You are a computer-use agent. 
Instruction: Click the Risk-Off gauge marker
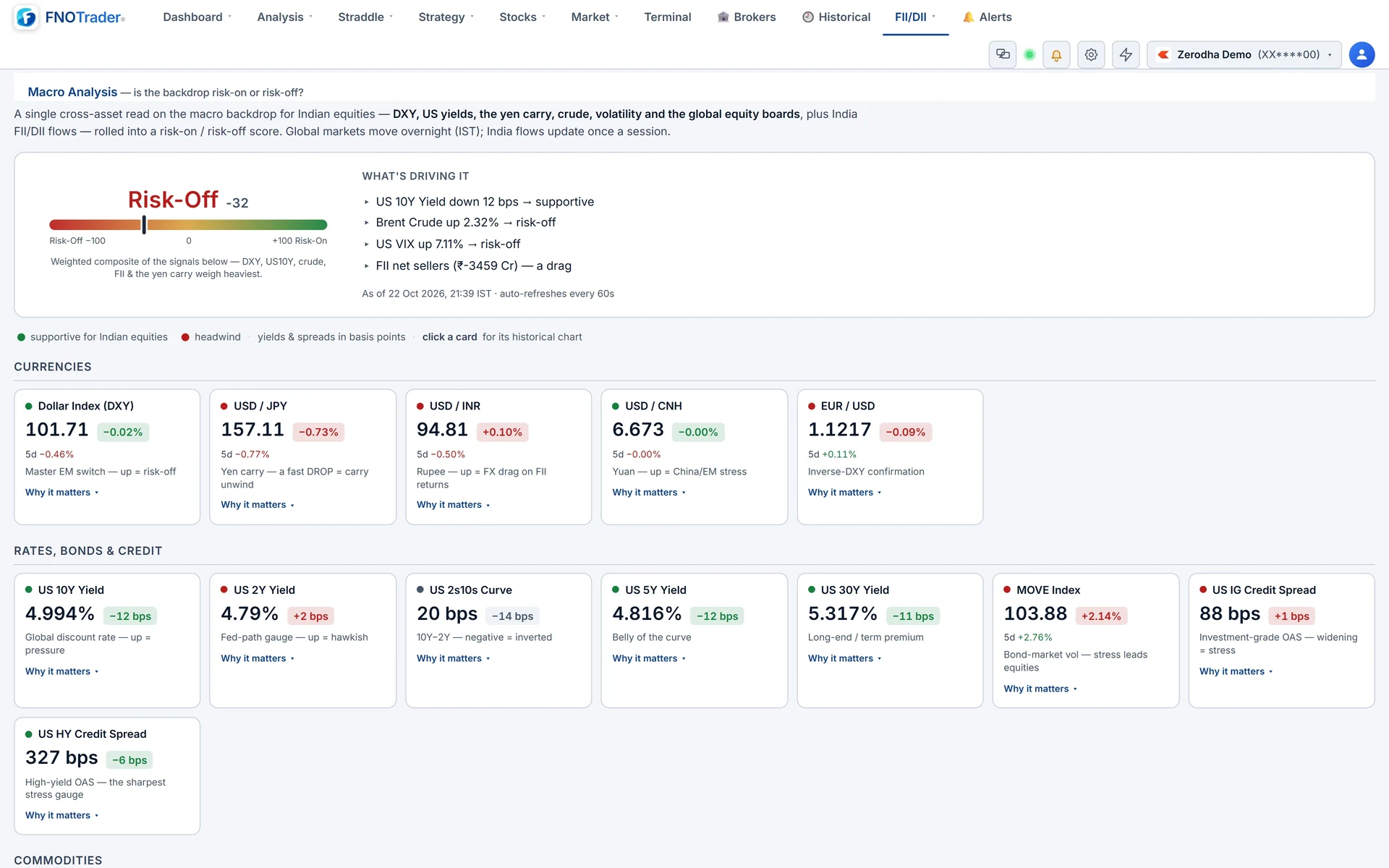click(x=144, y=225)
